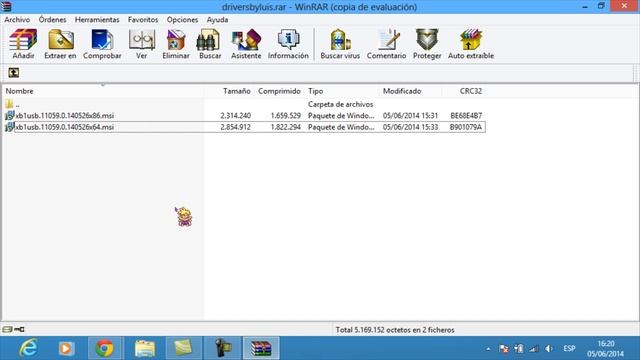Open the Ayuda menu
The width and height of the screenshot is (640, 360).
click(217, 20)
